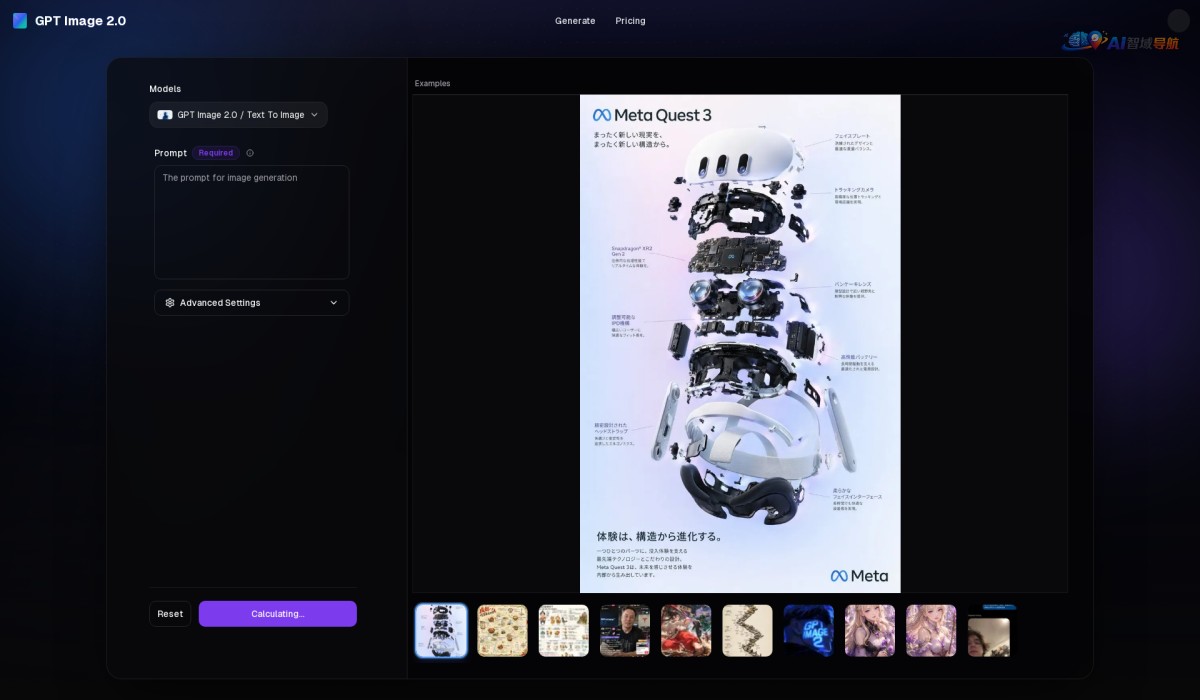Select the anime girl thumbnail beside the GPT IMAGE 2 thumbnail

point(870,631)
